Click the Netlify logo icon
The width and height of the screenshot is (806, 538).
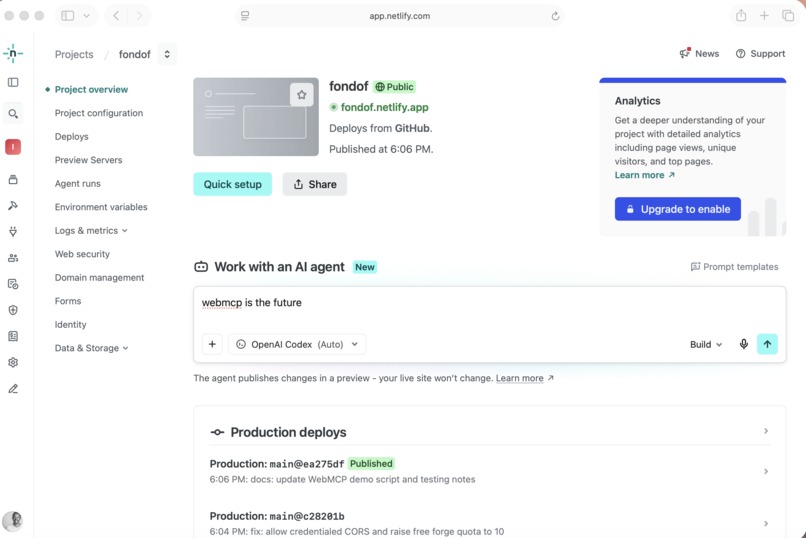pos(13,53)
